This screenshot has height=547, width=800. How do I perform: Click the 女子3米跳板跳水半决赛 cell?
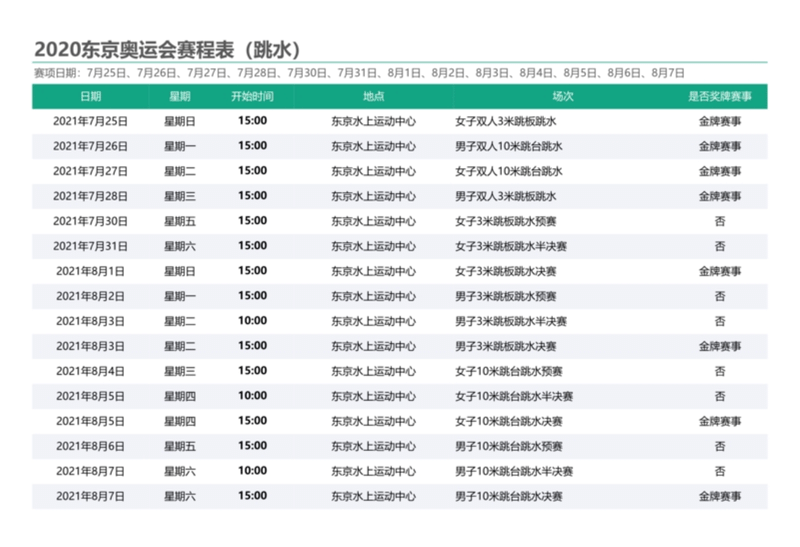pyautogui.click(x=510, y=246)
